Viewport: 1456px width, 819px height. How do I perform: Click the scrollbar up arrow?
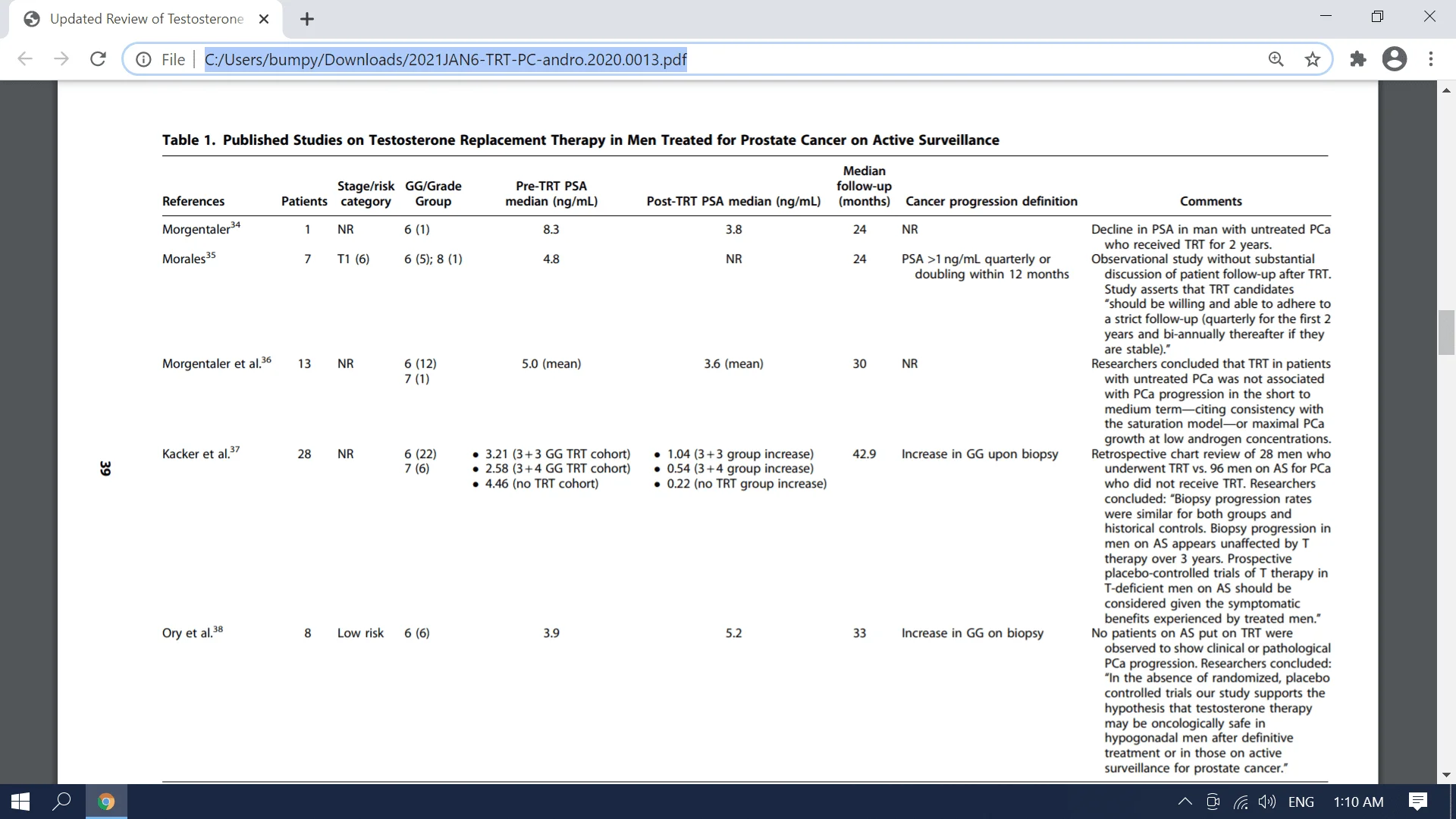(x=1446, y=89)
